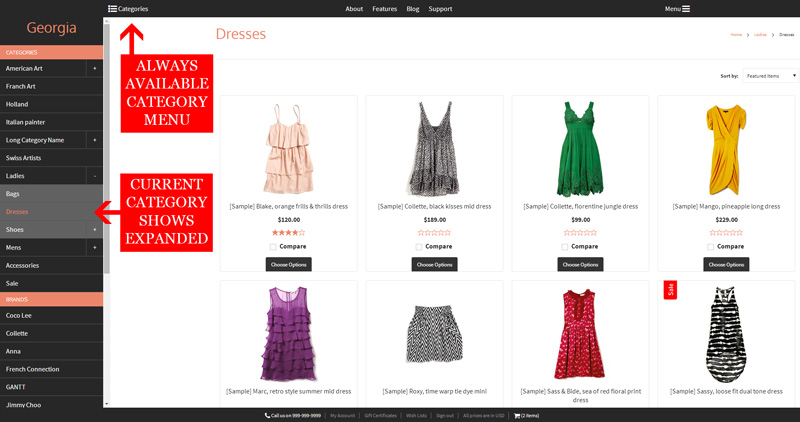Click the sidebar scrollbar down arrow
The width and height of the screenshot is (800, 422).
107,404
